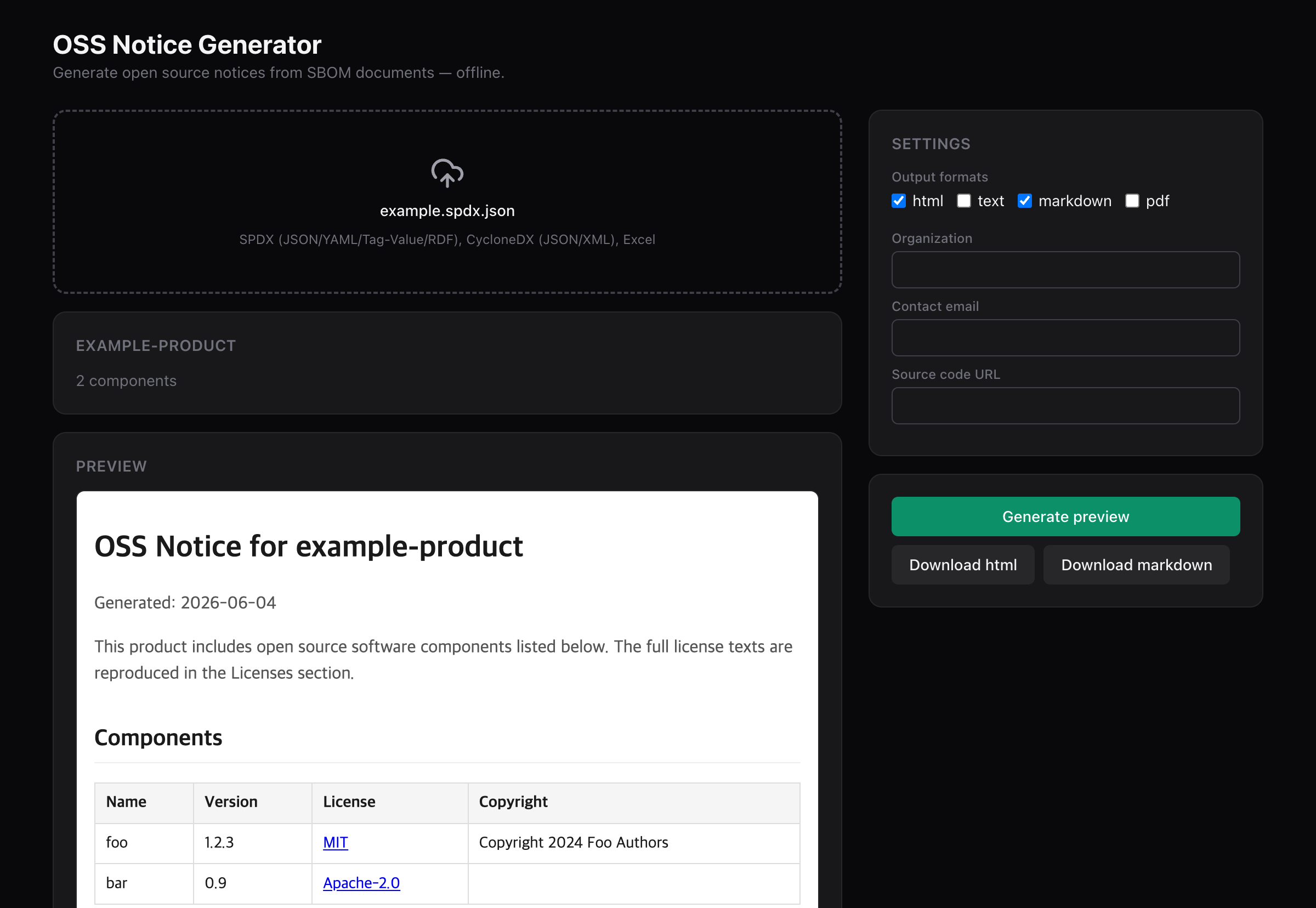Click the cloud upload icon
Viewport: 1316px width, 908px height.
tap(447, 173)
